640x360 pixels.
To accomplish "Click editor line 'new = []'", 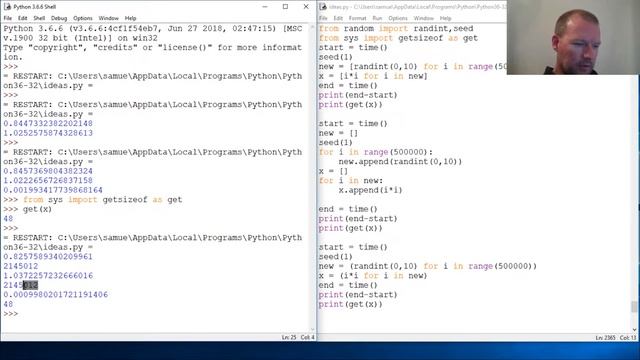I will click(338, 133).
